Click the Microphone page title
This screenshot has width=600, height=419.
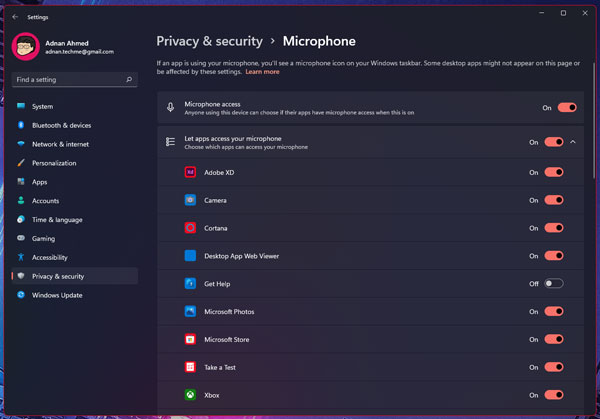(319, 41)
